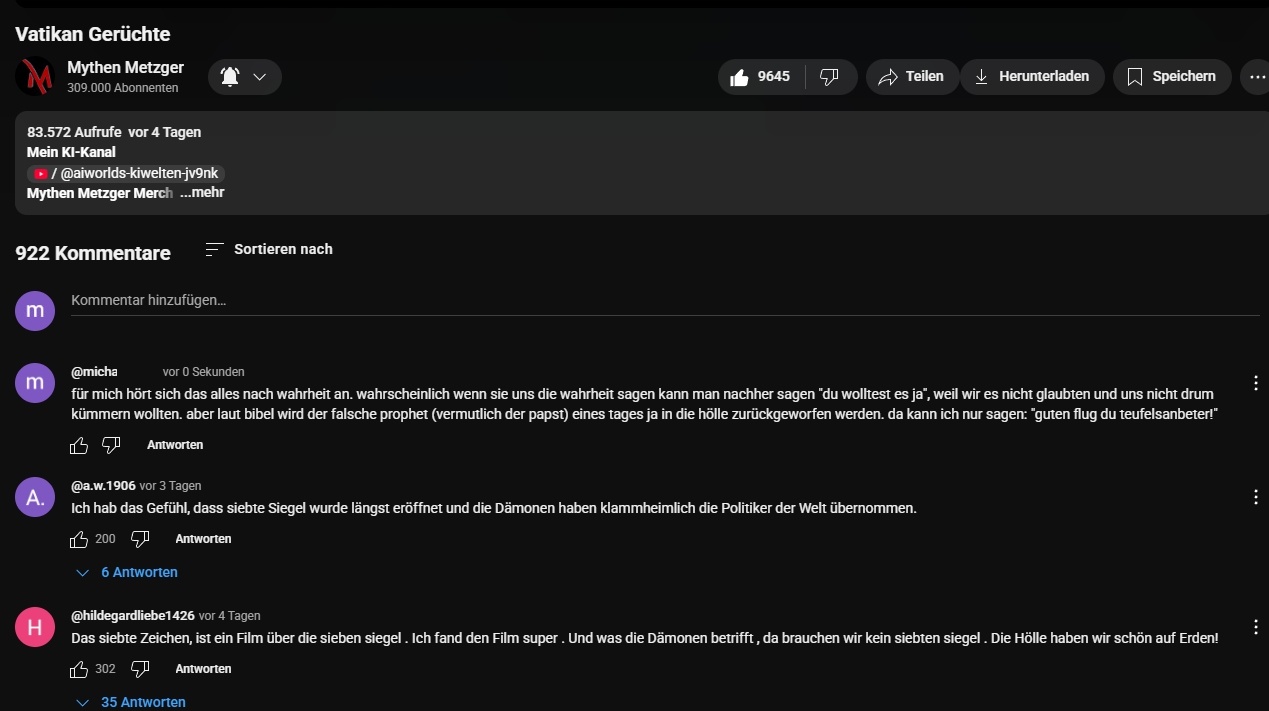Like the comment by @a.w.1906
This screenshot has width=1269, height=711.
79,539
